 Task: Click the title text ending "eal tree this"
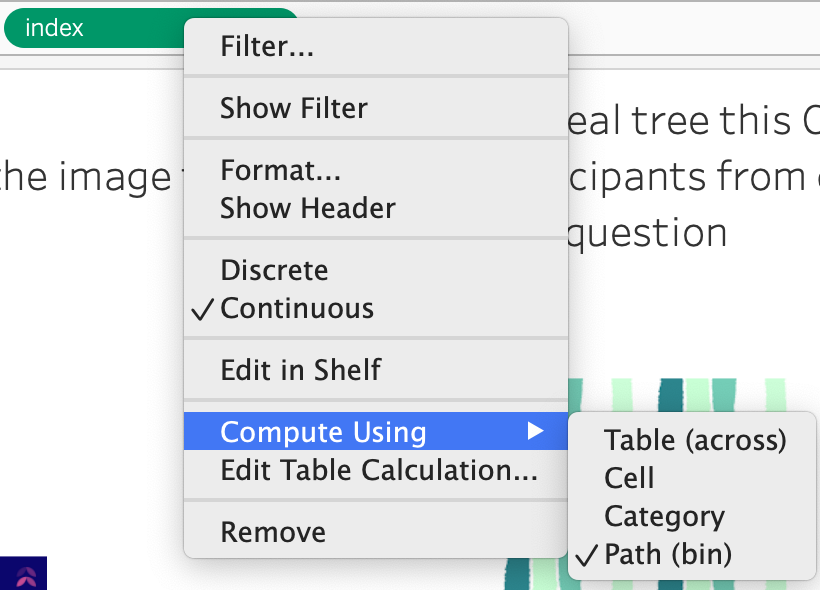680,121
